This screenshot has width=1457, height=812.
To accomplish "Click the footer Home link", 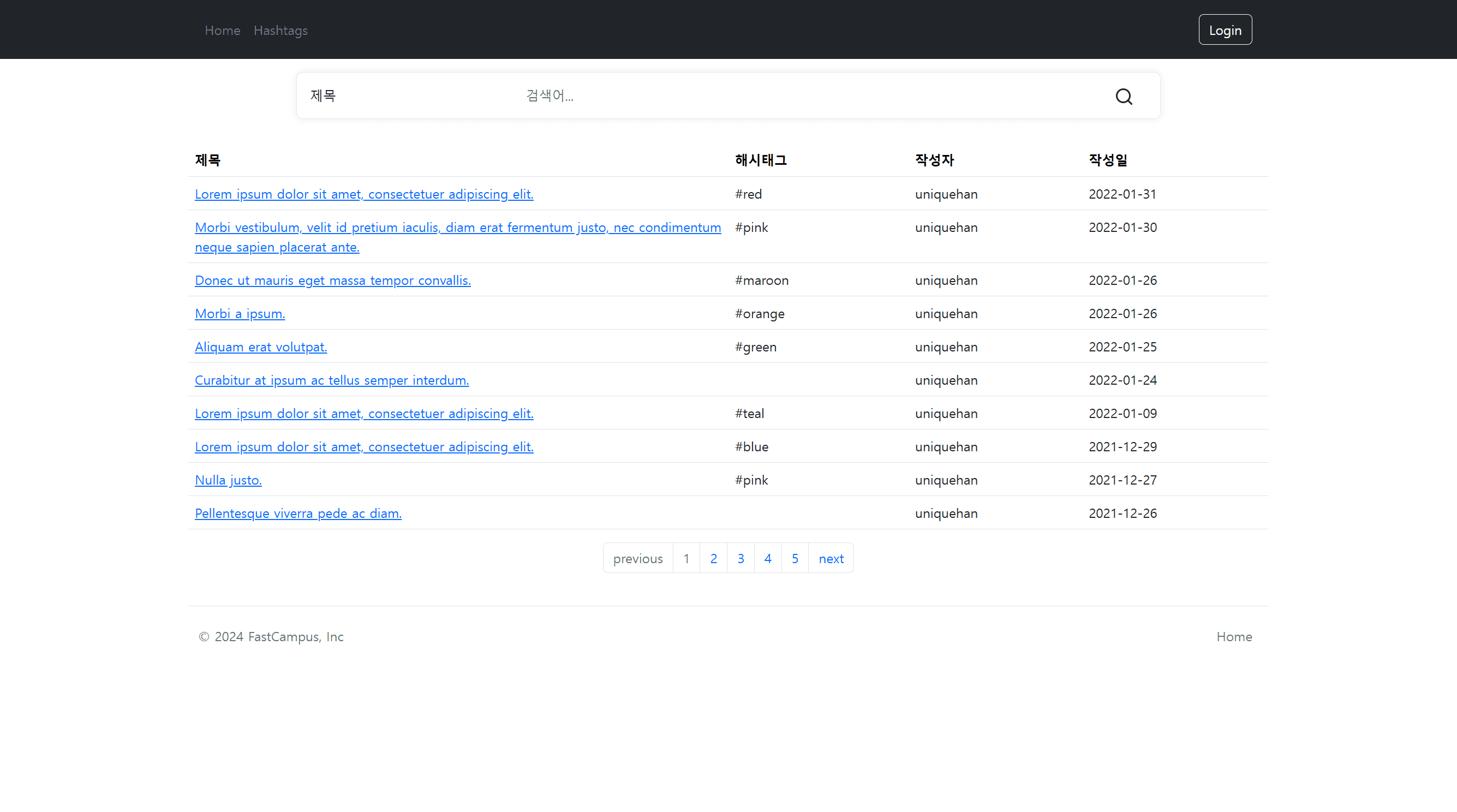I will tap(1234, 637).
